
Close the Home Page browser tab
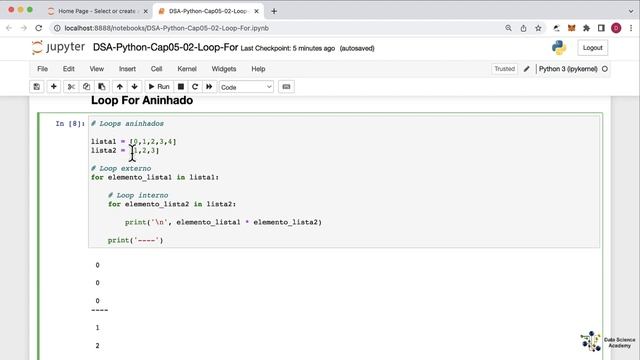(145, 11)
